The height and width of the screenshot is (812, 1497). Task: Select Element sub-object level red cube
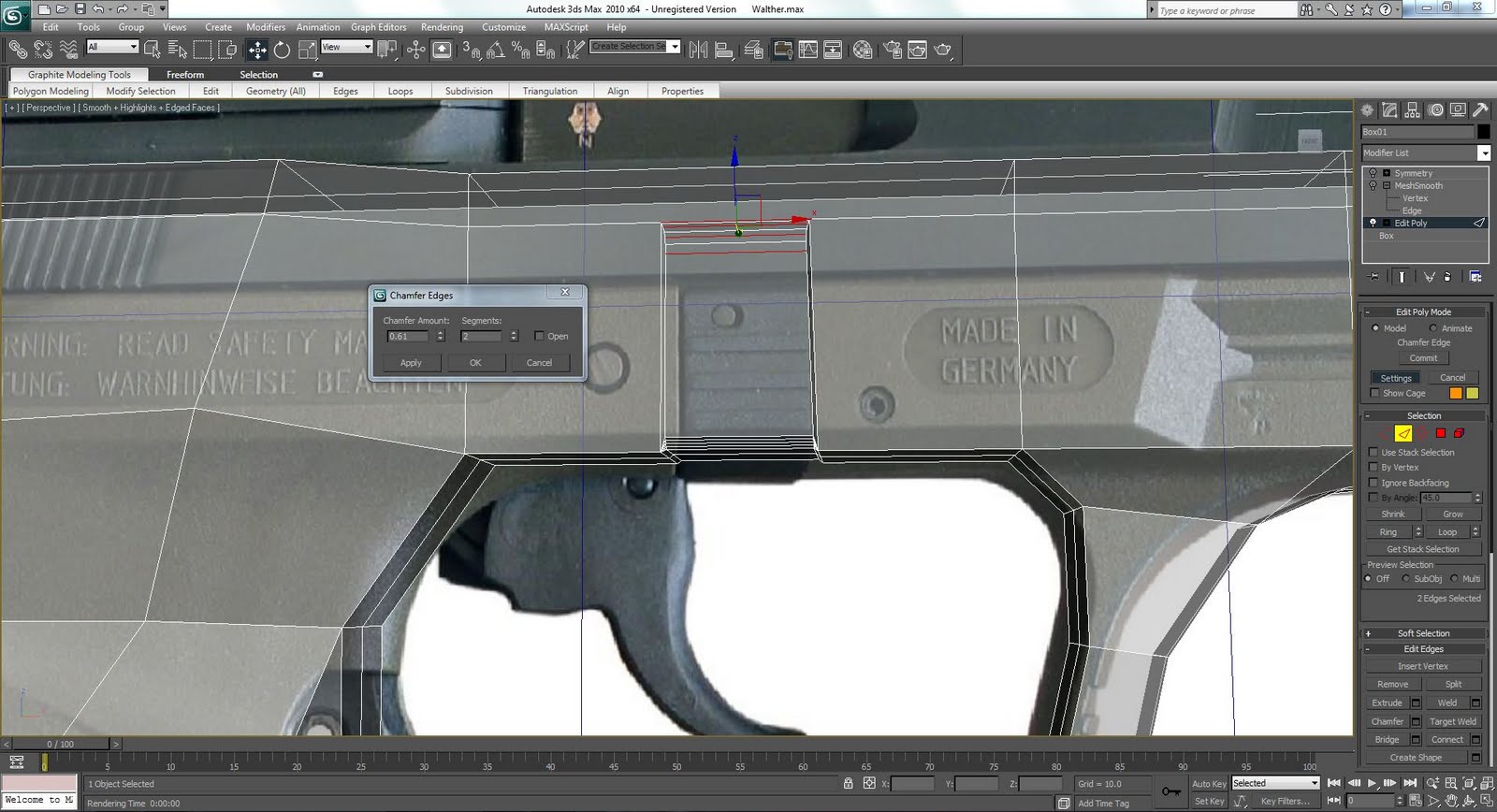tap(1459, 433)
